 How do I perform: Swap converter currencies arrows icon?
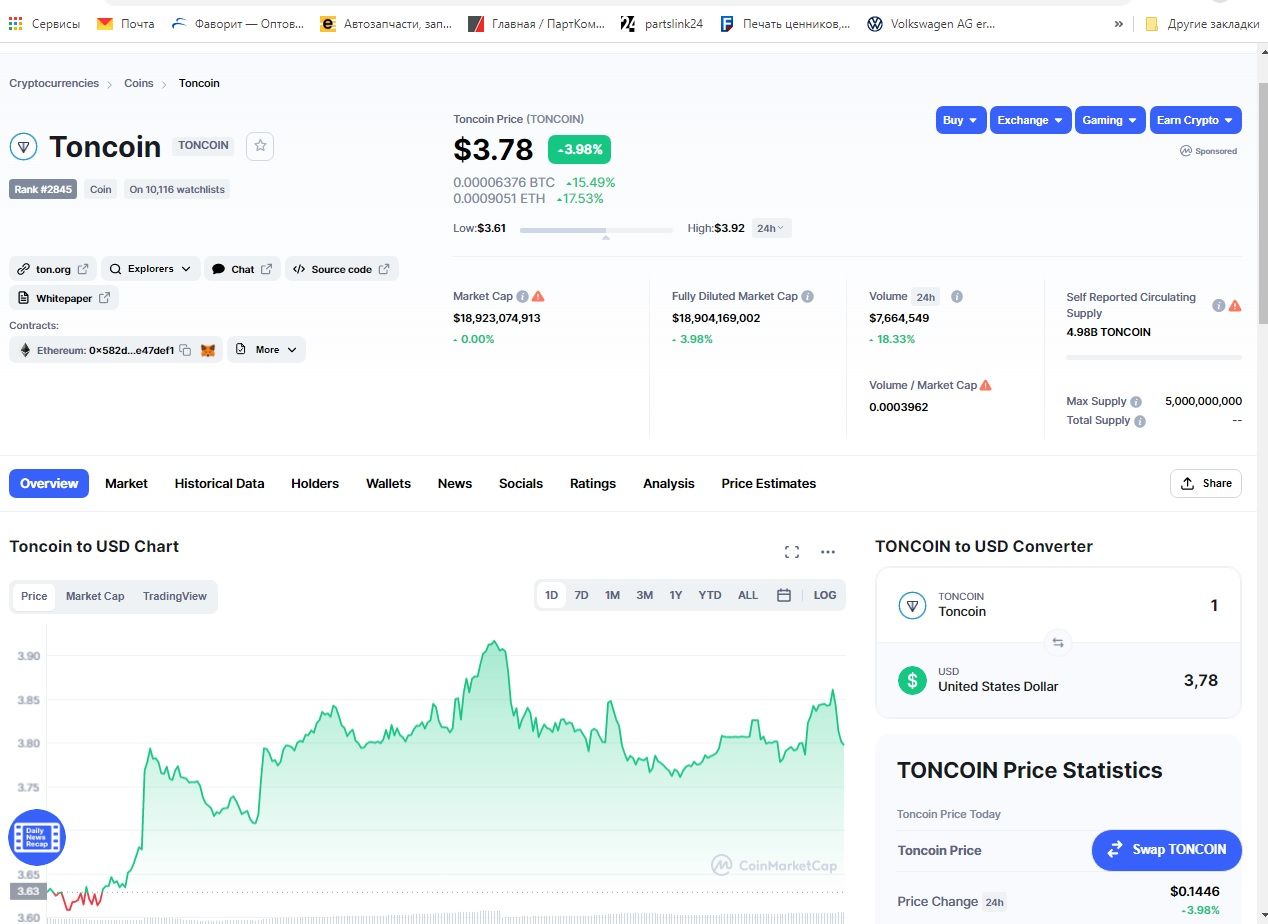tap(1058, 642)
